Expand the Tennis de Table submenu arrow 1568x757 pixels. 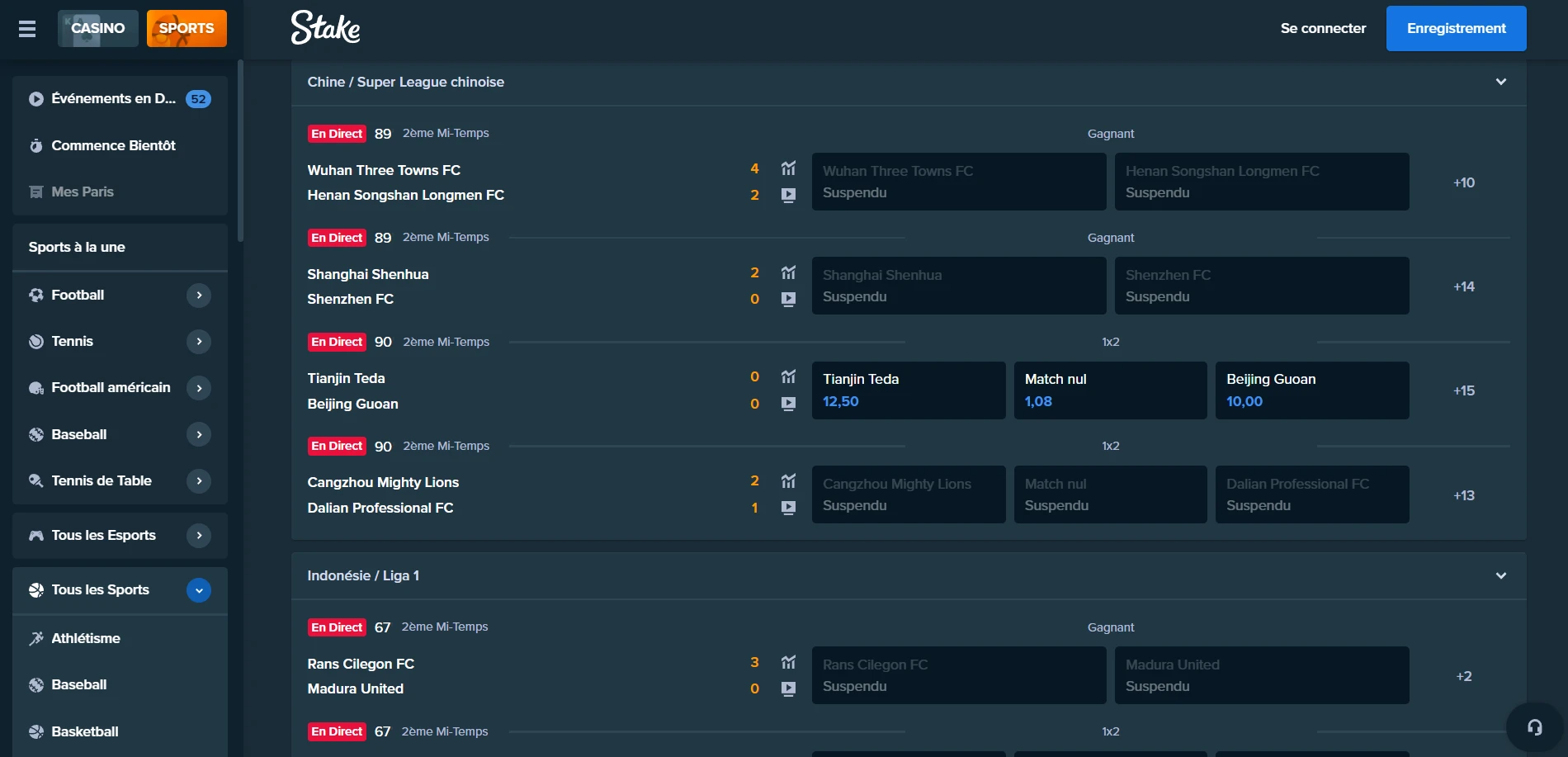click(x=199, y=480)
